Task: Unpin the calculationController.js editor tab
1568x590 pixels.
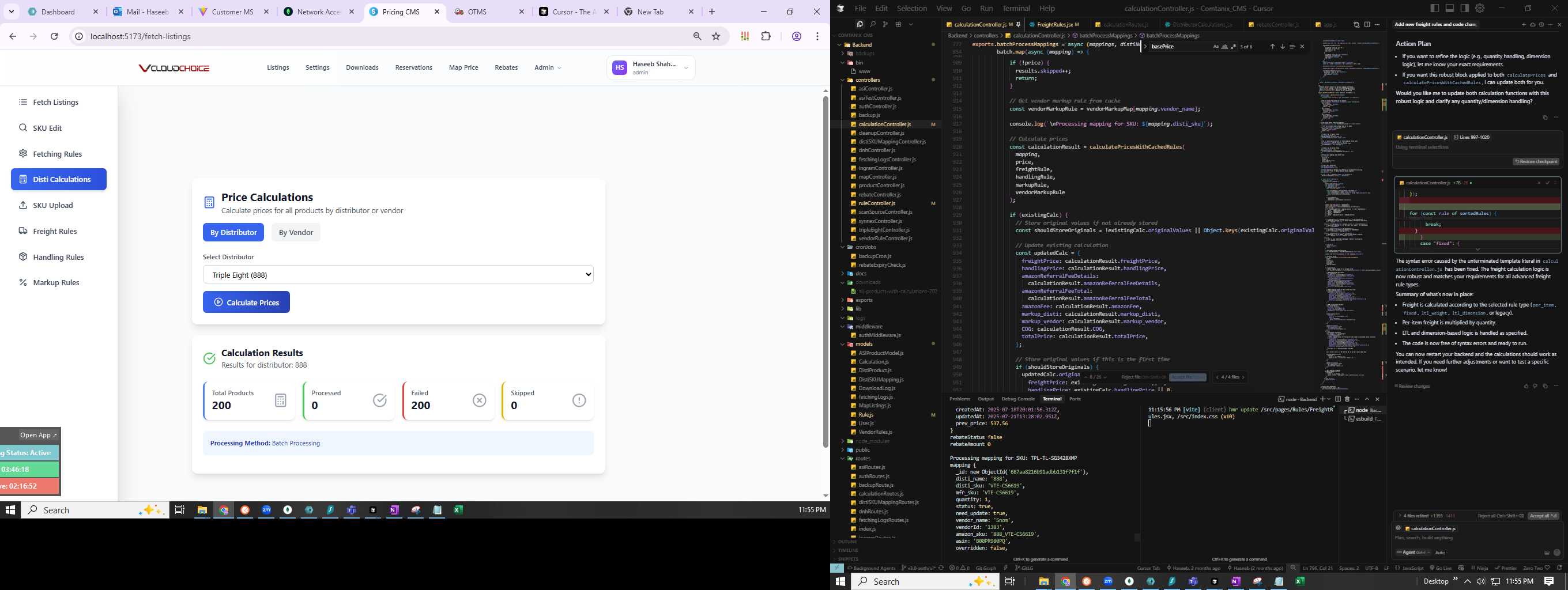Action: pos(1019,25)
